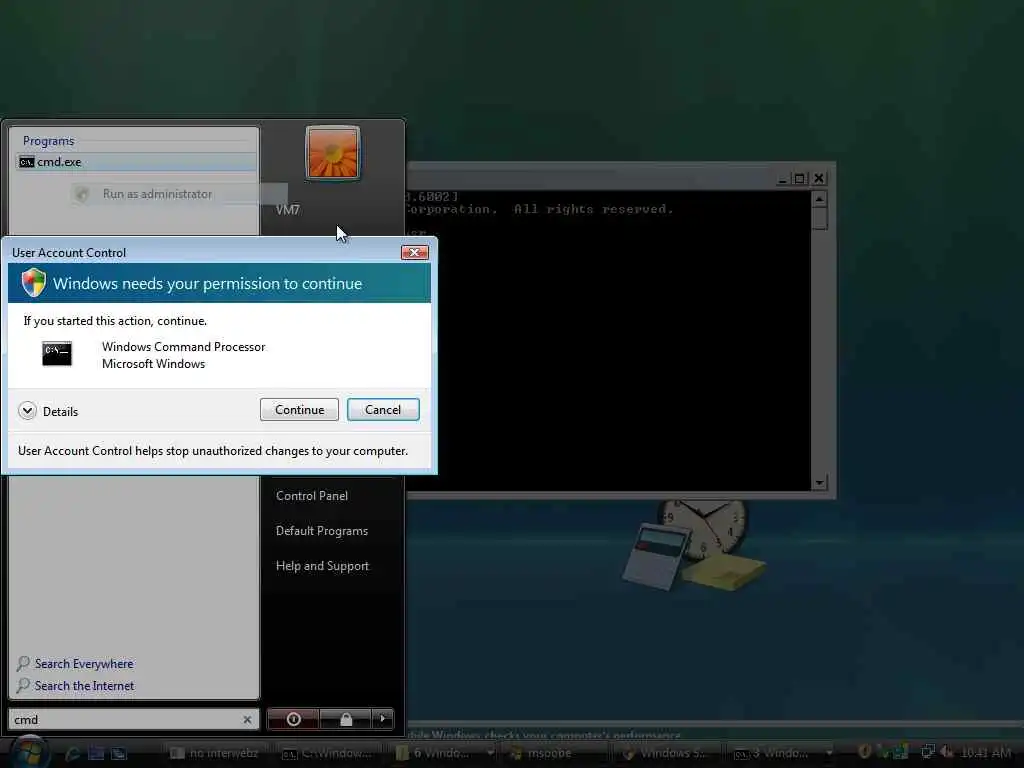Open Internet Explorer quick launch icon

72,754
